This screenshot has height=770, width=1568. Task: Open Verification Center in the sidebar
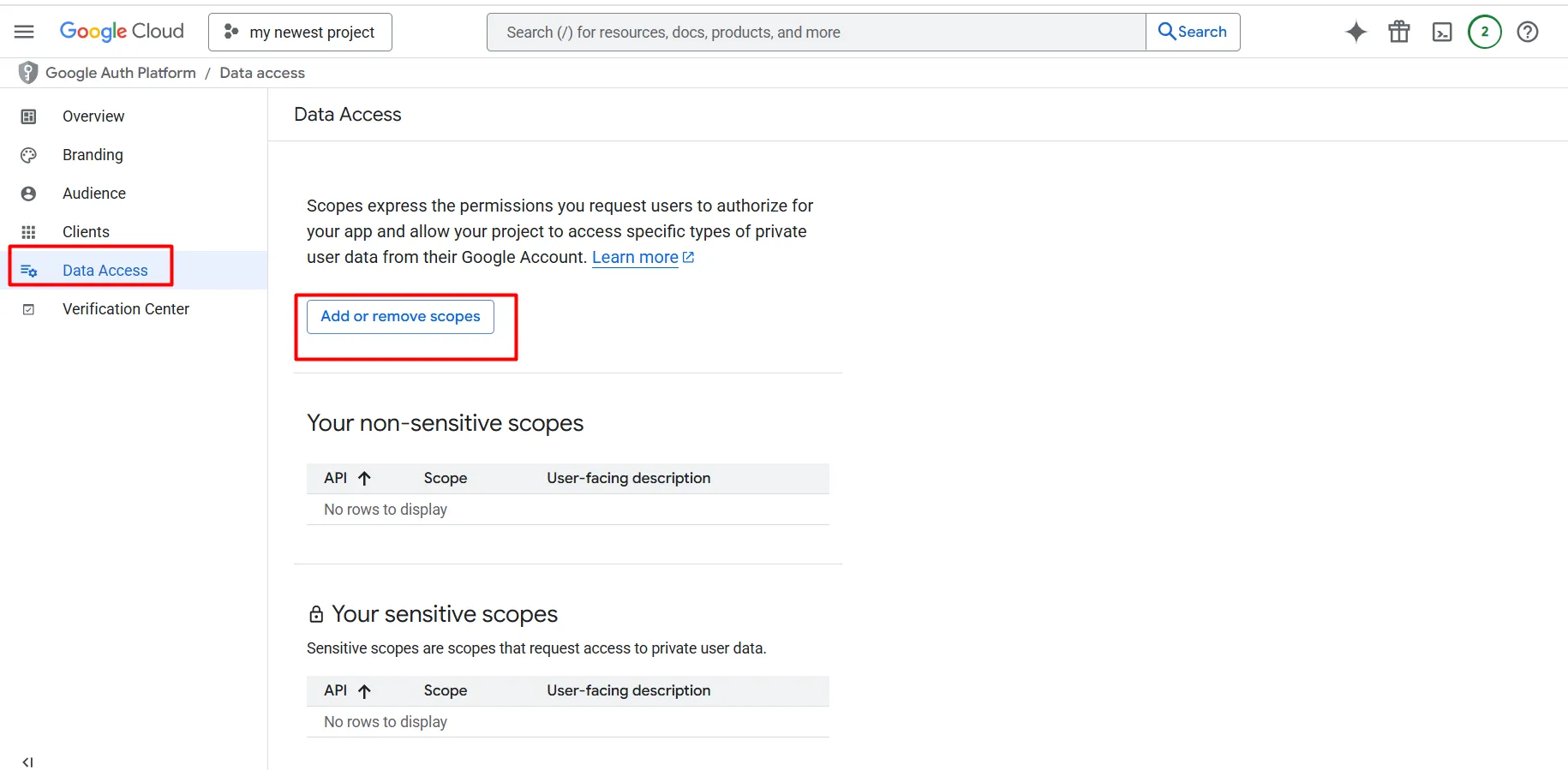point(134,309)
